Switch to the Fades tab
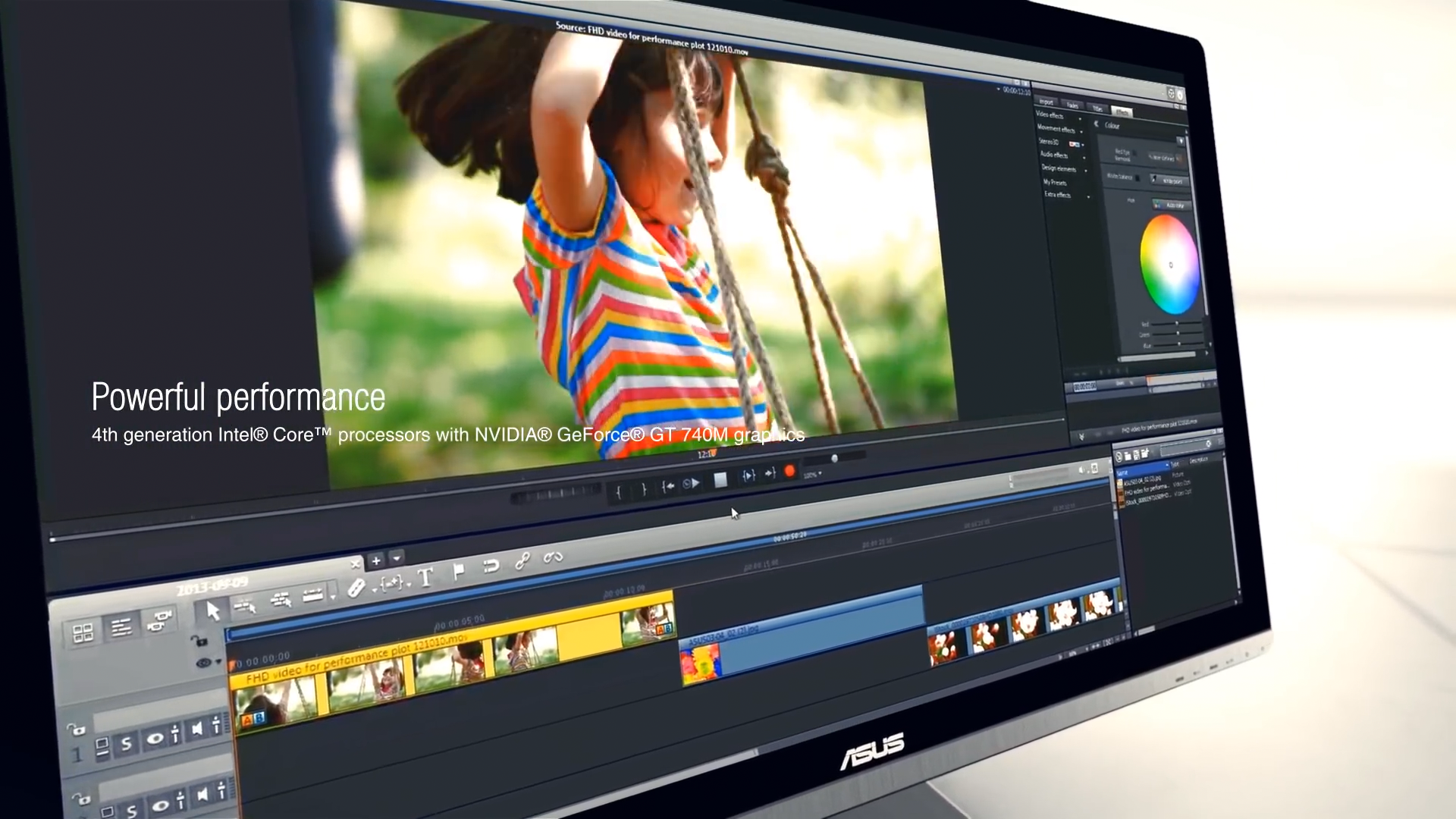The image size is (1456, 819). point(1072,105)
